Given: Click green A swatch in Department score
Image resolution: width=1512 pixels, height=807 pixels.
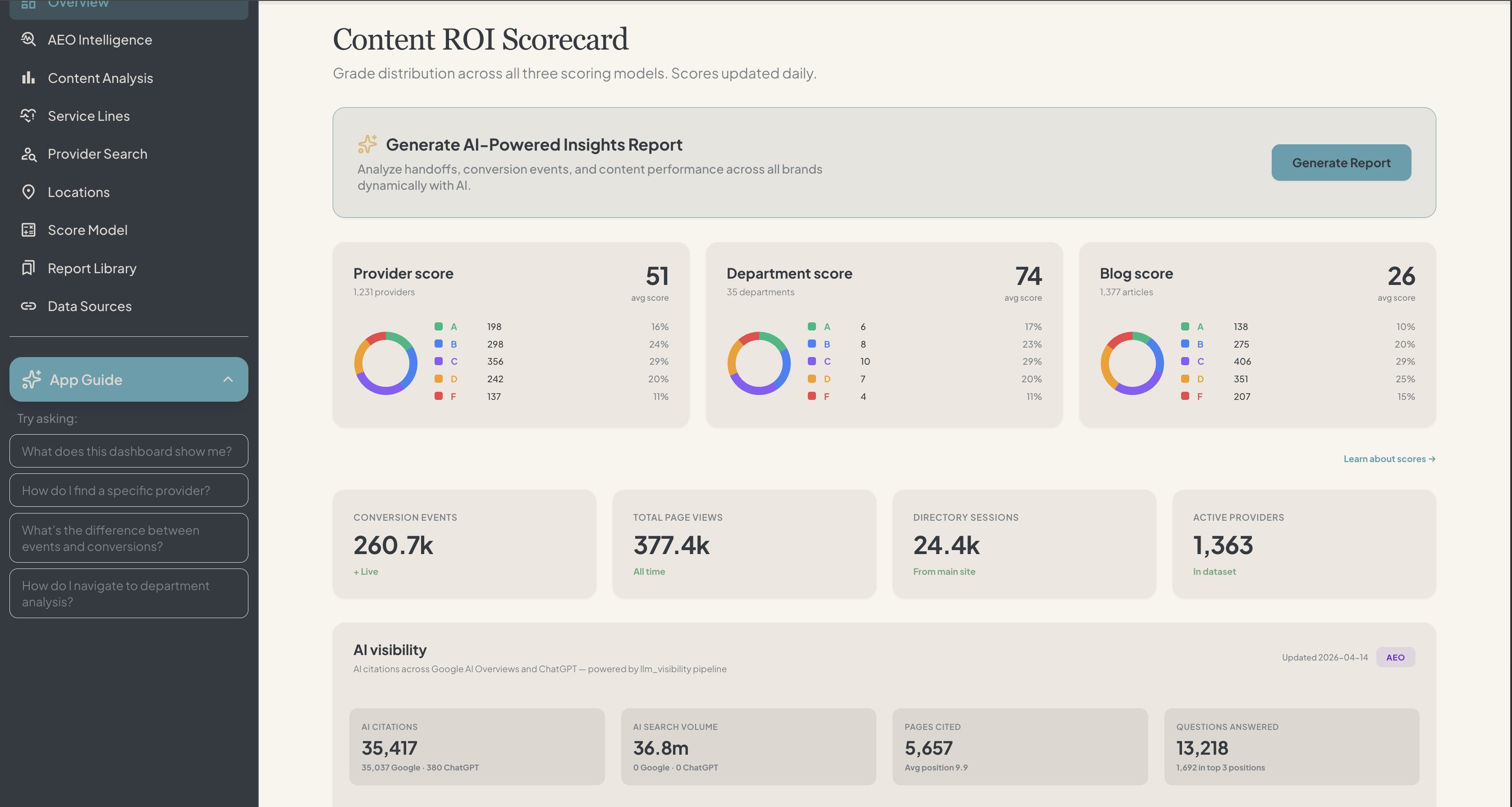Looking at the screenshot, I should point(812,326).
